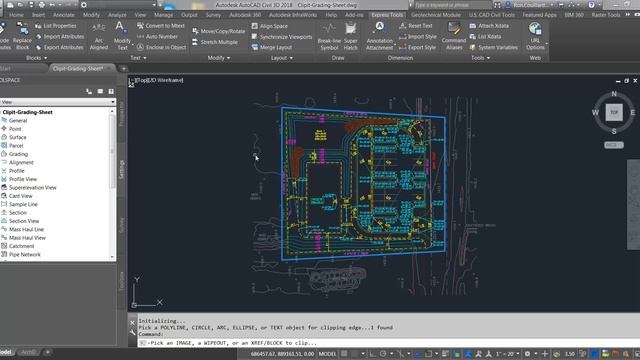This screenshot has width=640, height=360.
Task: Toggle clean screen plus icon in status bar
Action: [x=544, y=354]
